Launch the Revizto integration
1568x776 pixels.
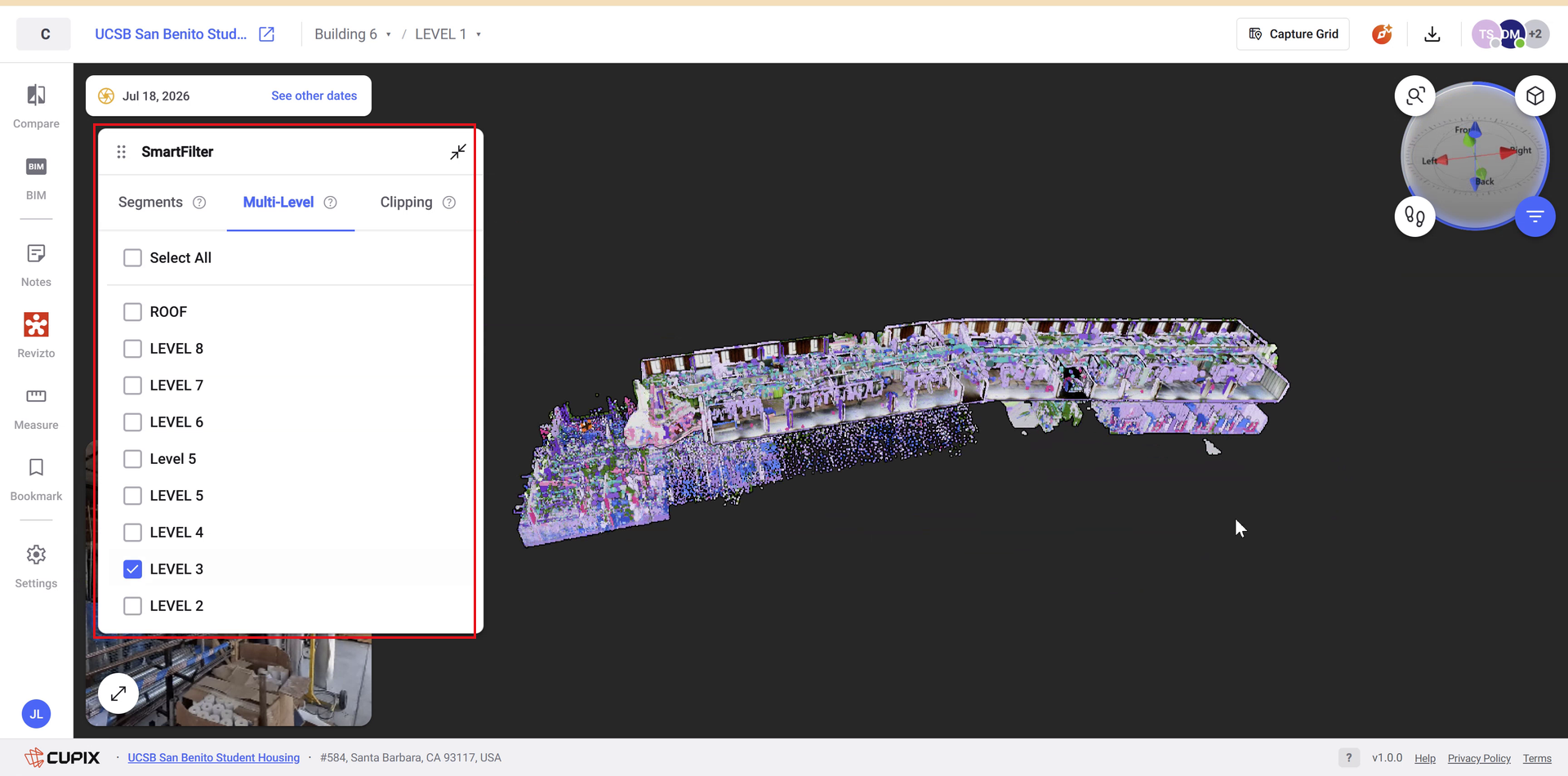point(36,336)
